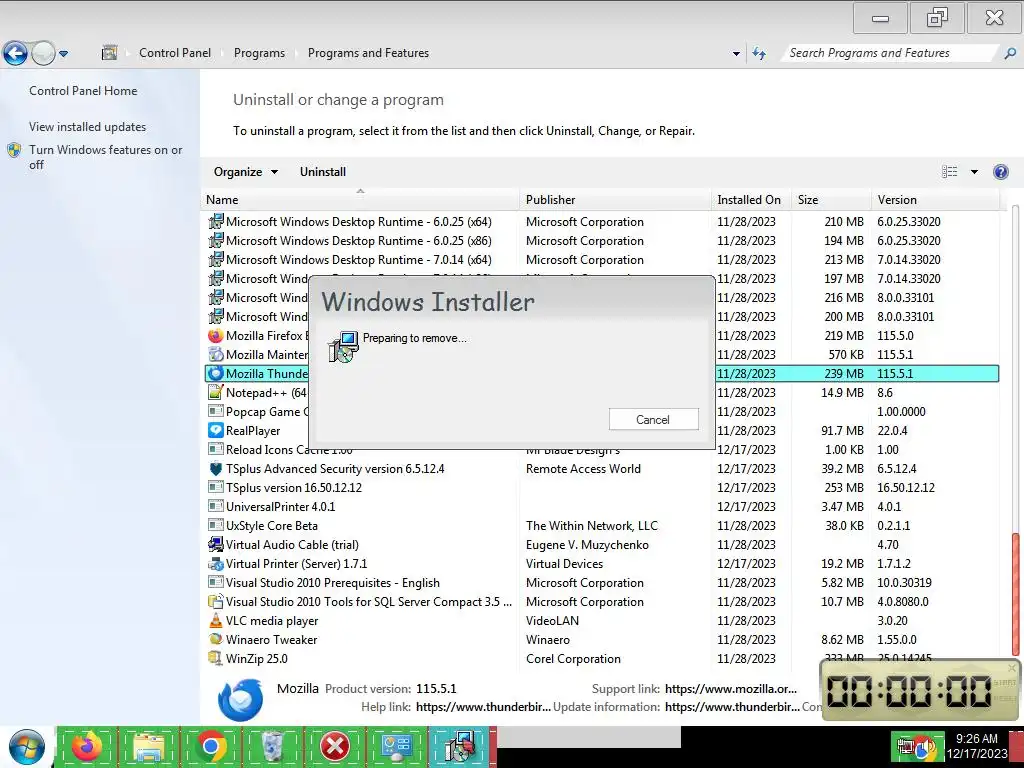Image resolution: width=1024 pixels, height=768 pixels.
Task: Select UxStyle Core Beta entry
Action: [x=601, y=526]
